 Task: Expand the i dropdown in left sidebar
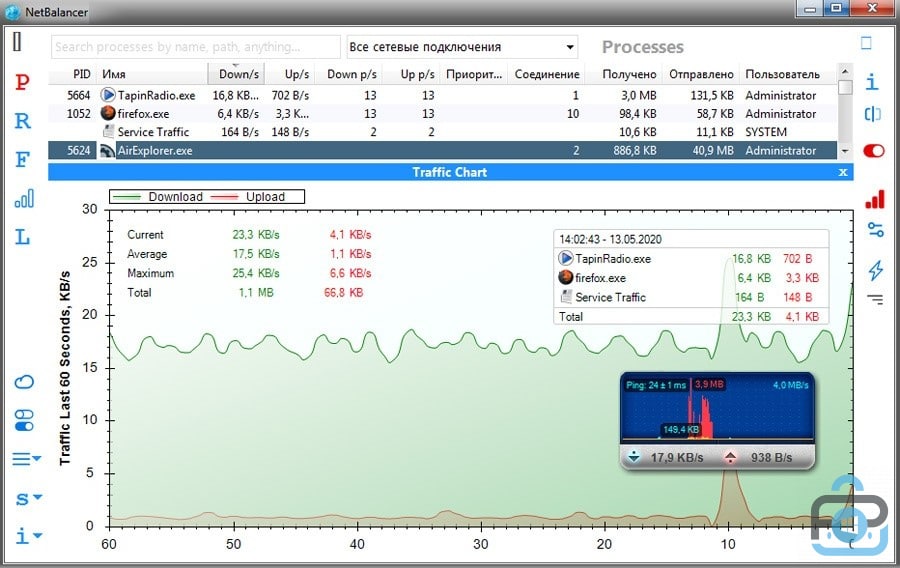tap(28, 536)
